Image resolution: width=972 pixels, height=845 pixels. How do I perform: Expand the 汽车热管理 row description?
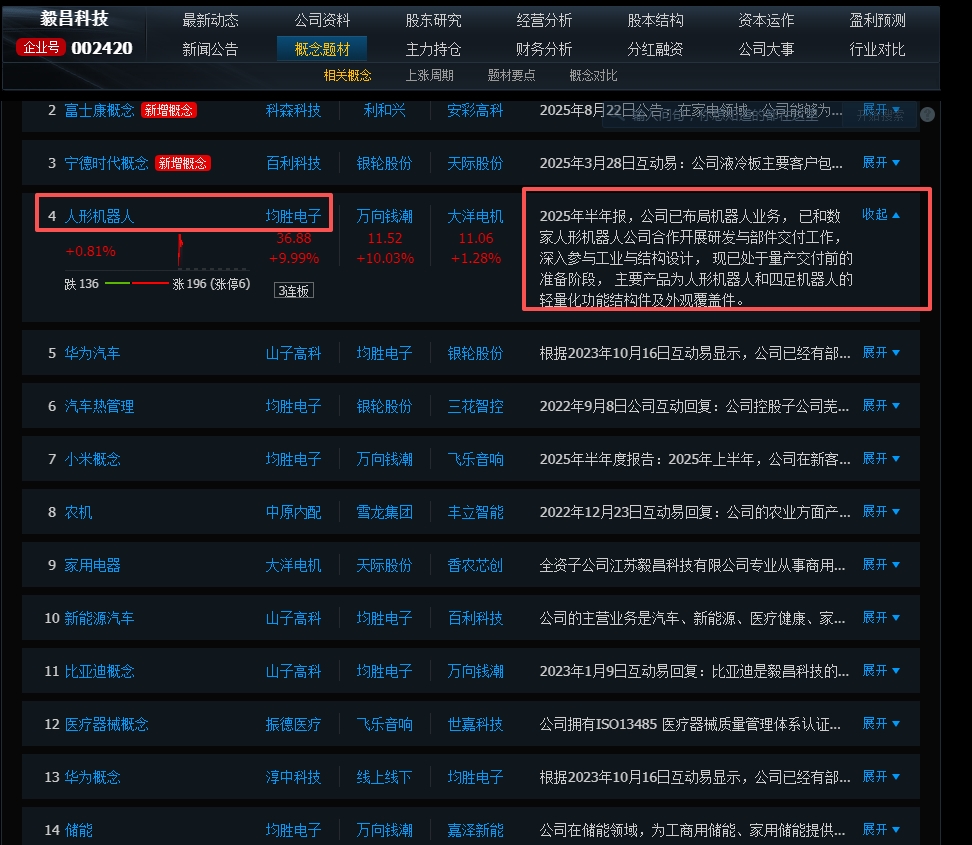(881, 405)
